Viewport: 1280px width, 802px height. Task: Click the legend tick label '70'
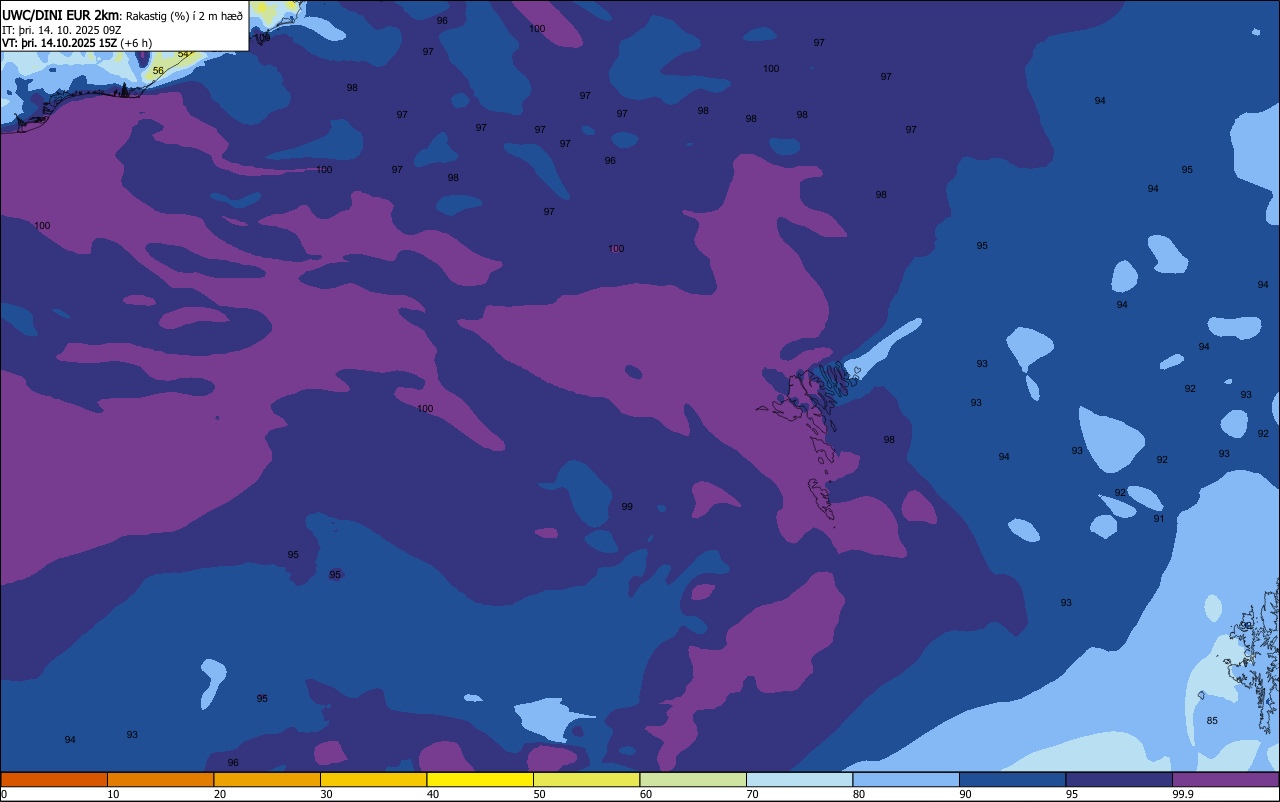point(752,794)
